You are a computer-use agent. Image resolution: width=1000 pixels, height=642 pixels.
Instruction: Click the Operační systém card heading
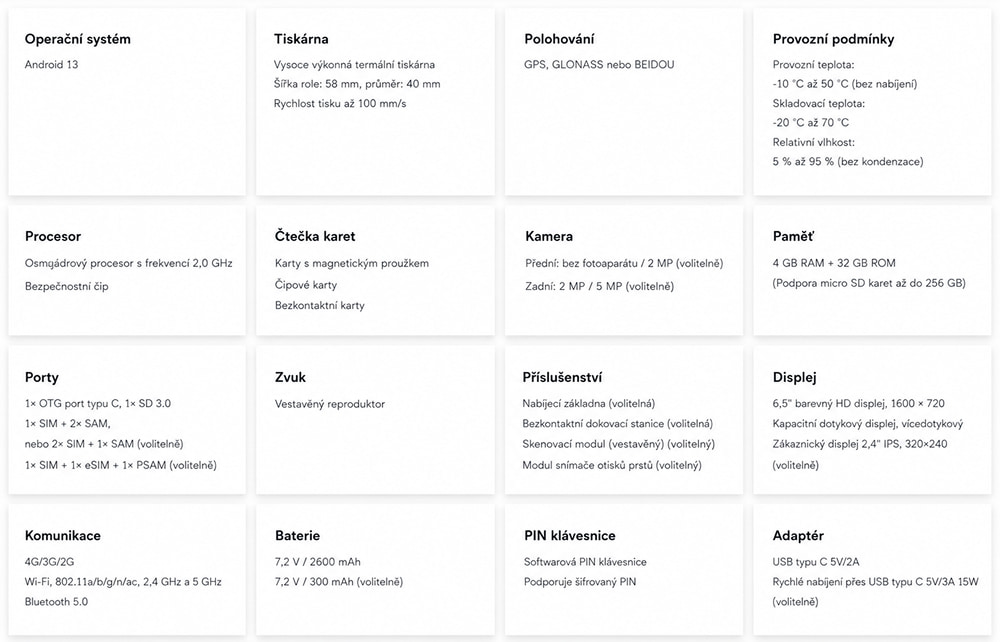tap(77, 39)
